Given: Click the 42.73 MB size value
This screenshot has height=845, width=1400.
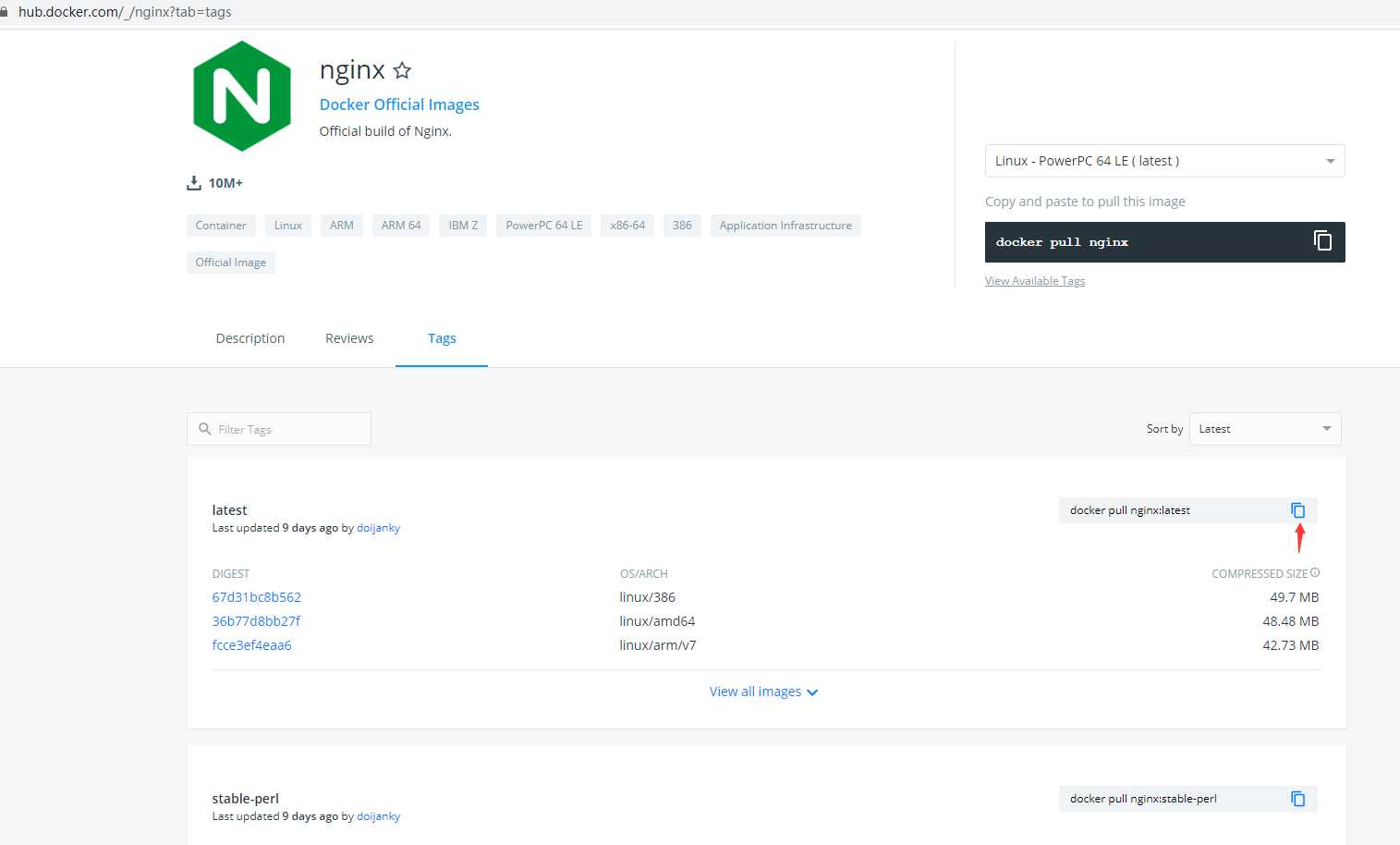Looking at the screenshot, I should pyautogui.click(x=1291, y=645).
